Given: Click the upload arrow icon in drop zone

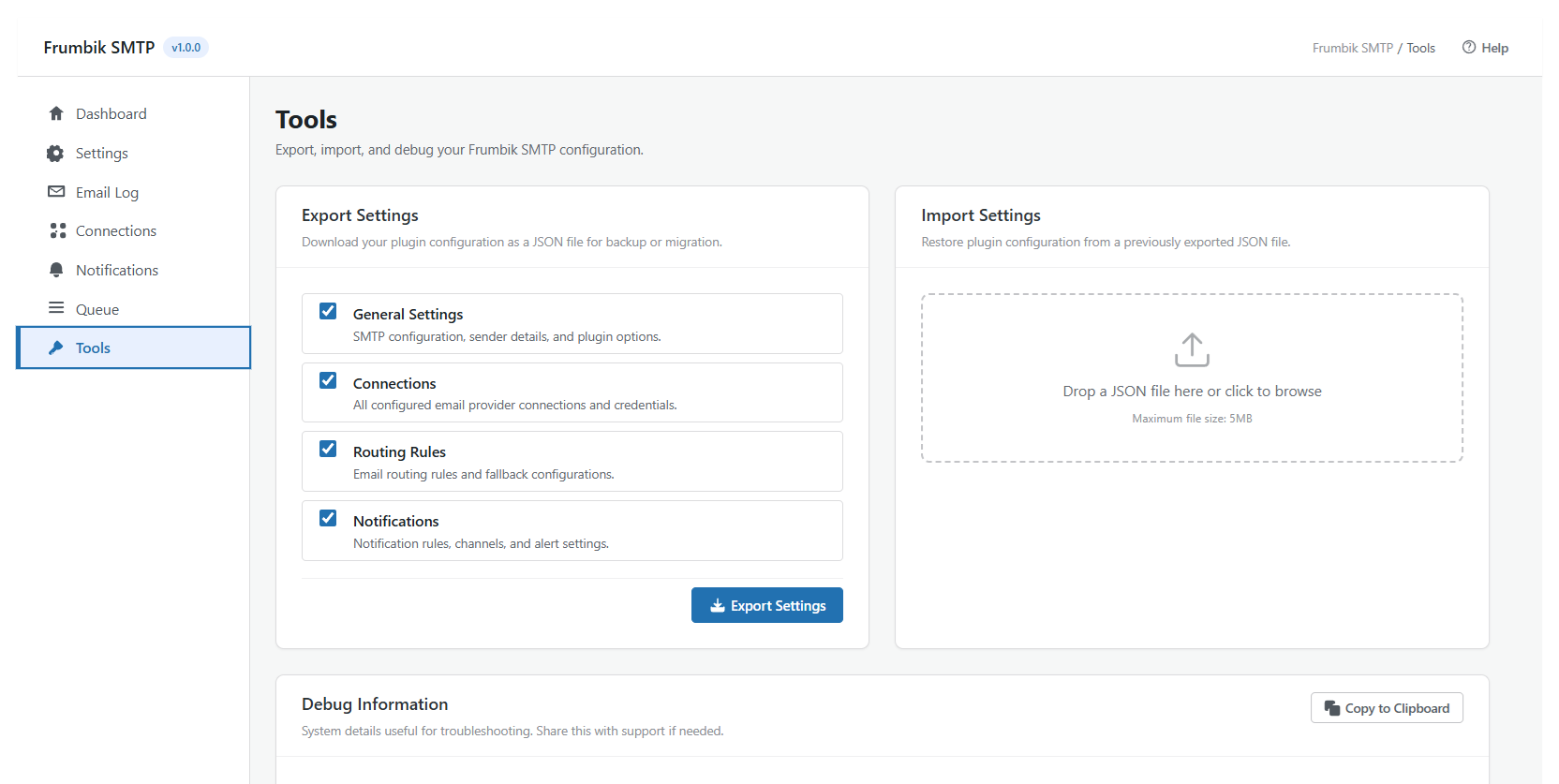Looking at the screenshot, I should (x=1192, y=349).
